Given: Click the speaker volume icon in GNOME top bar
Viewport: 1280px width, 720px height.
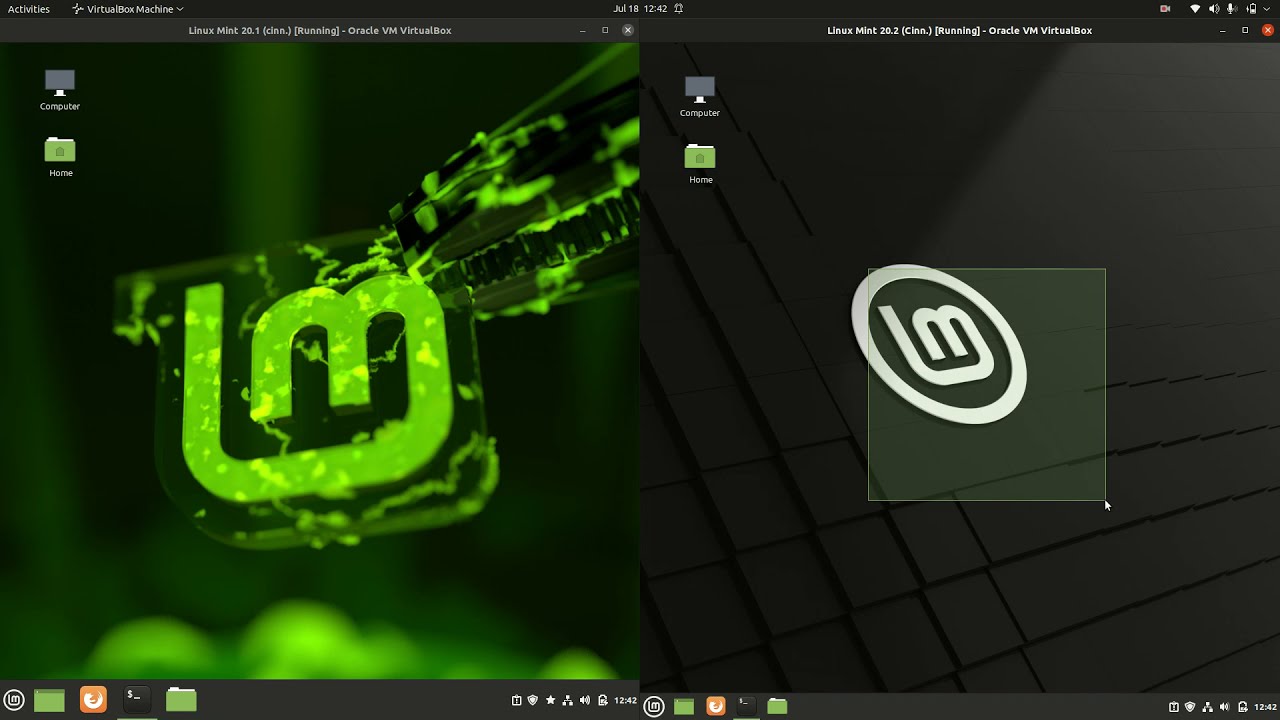Looking at the screenshot, I should [x=1214, y=9].
